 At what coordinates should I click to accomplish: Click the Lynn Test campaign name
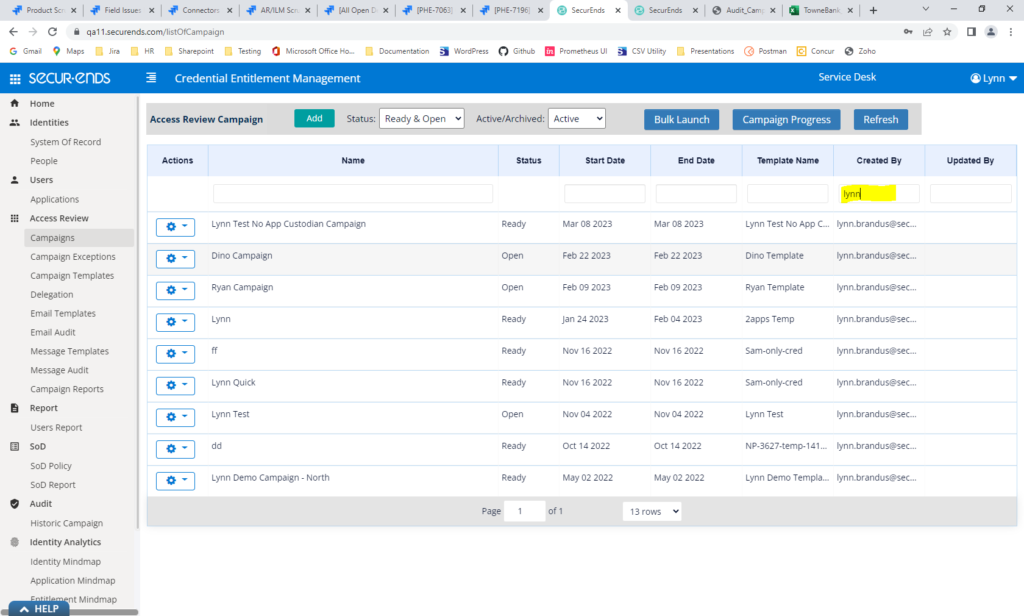(231, 414)
